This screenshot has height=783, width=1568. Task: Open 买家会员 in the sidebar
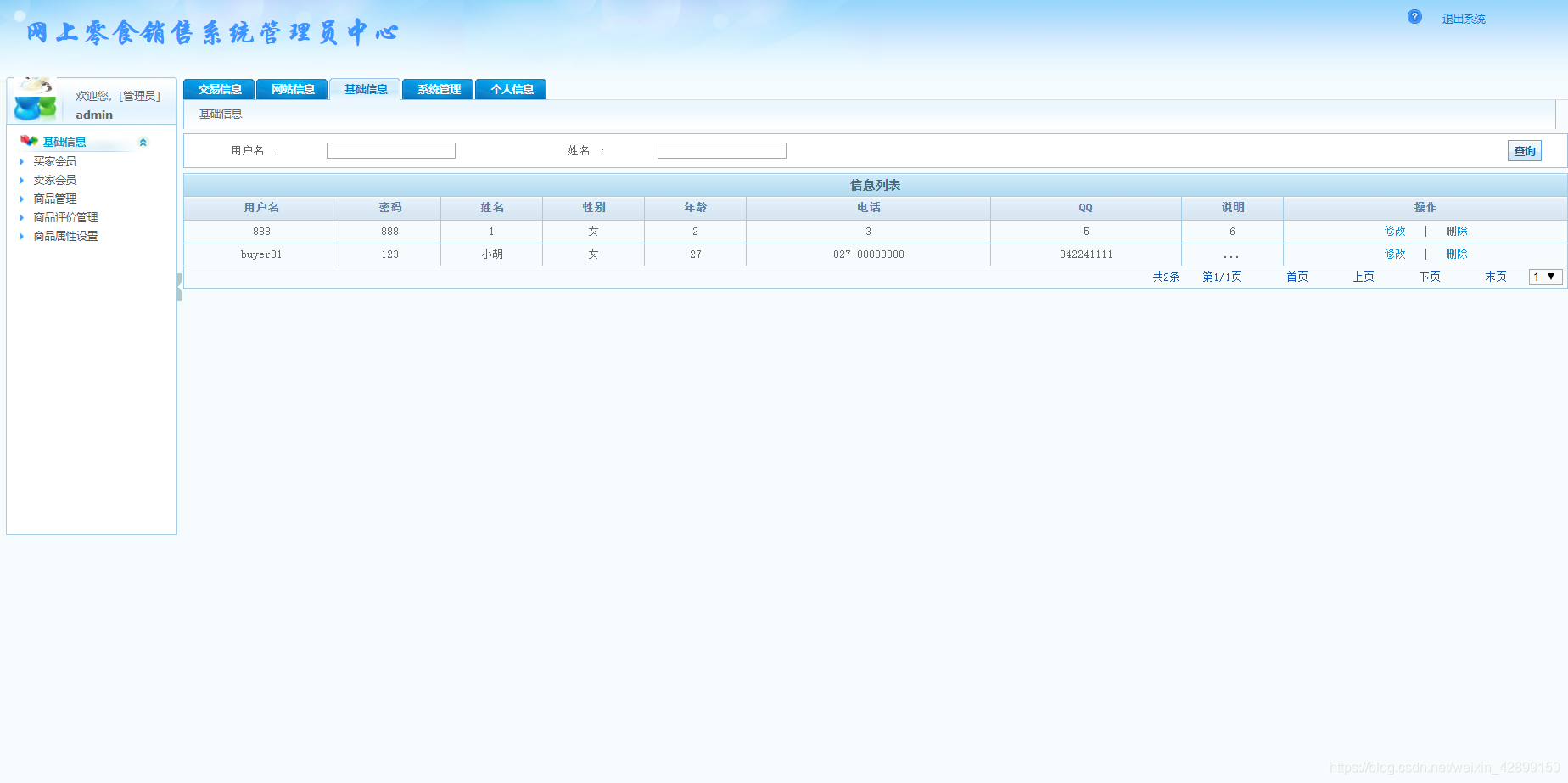(55, 161)
